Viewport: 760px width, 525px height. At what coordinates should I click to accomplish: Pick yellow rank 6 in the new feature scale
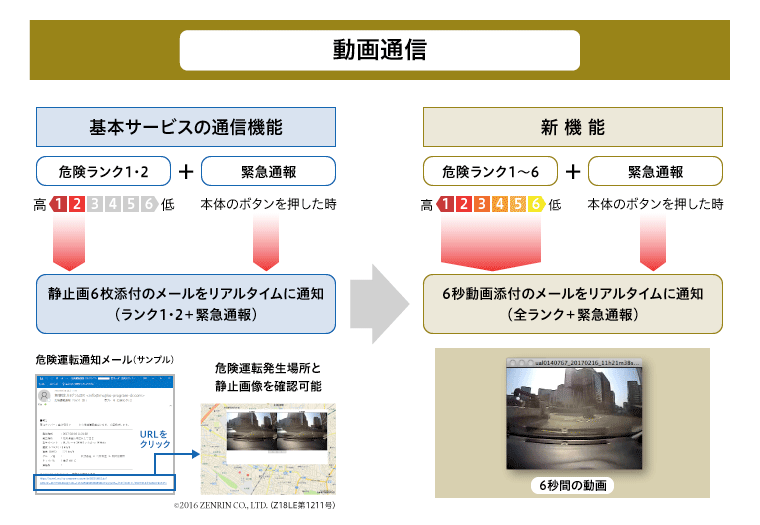pyautogui.click(x=535, y=205)
